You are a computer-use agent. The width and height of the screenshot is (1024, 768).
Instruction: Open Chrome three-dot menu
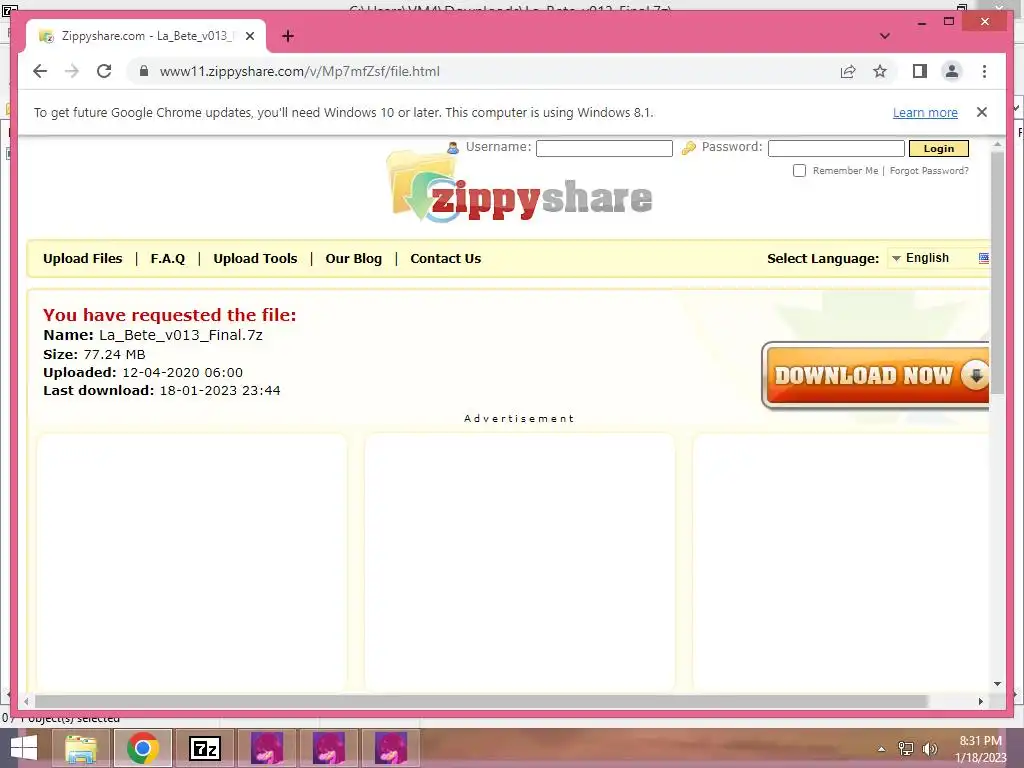coord(984,71)
